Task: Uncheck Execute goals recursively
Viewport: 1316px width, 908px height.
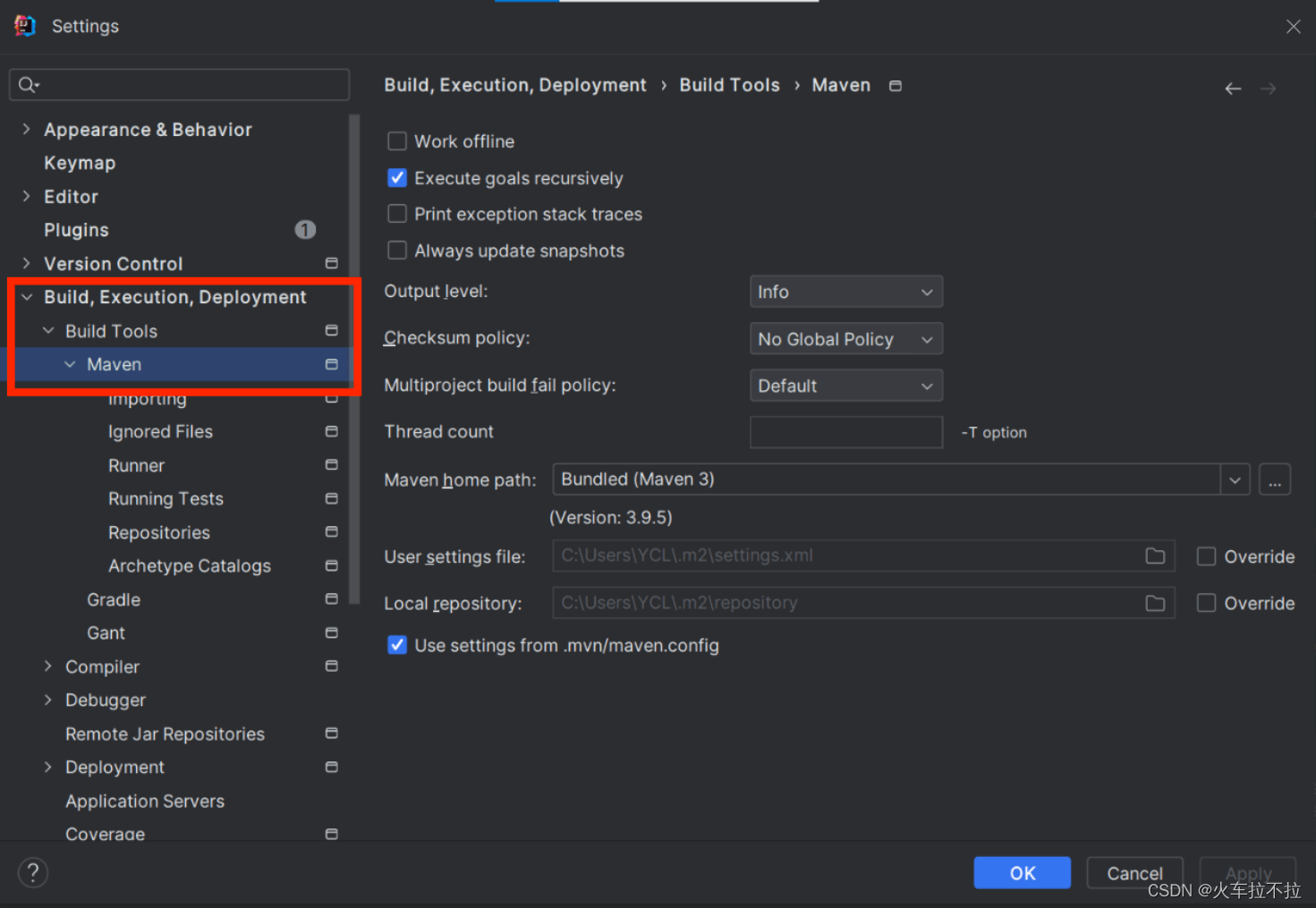Action: pyautogui.click(x=397, y=178)
